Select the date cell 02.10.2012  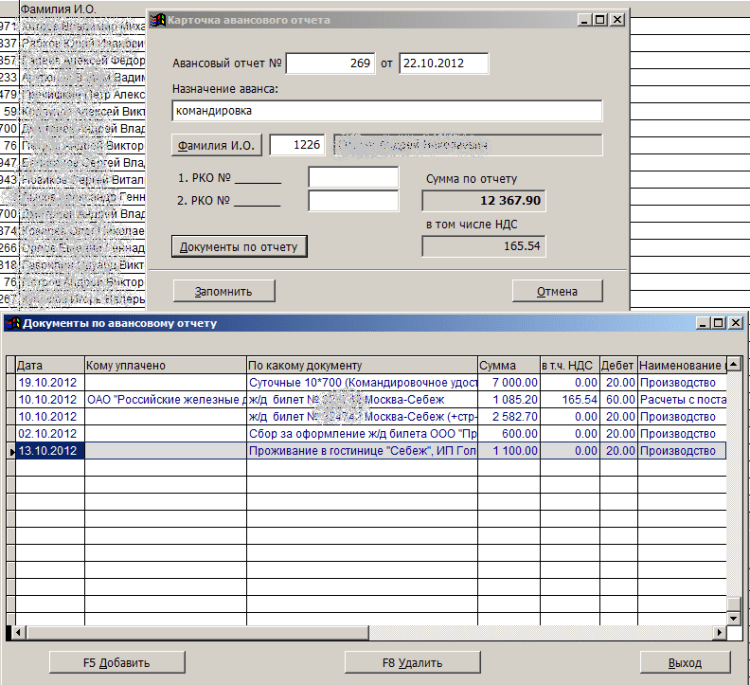50,434
